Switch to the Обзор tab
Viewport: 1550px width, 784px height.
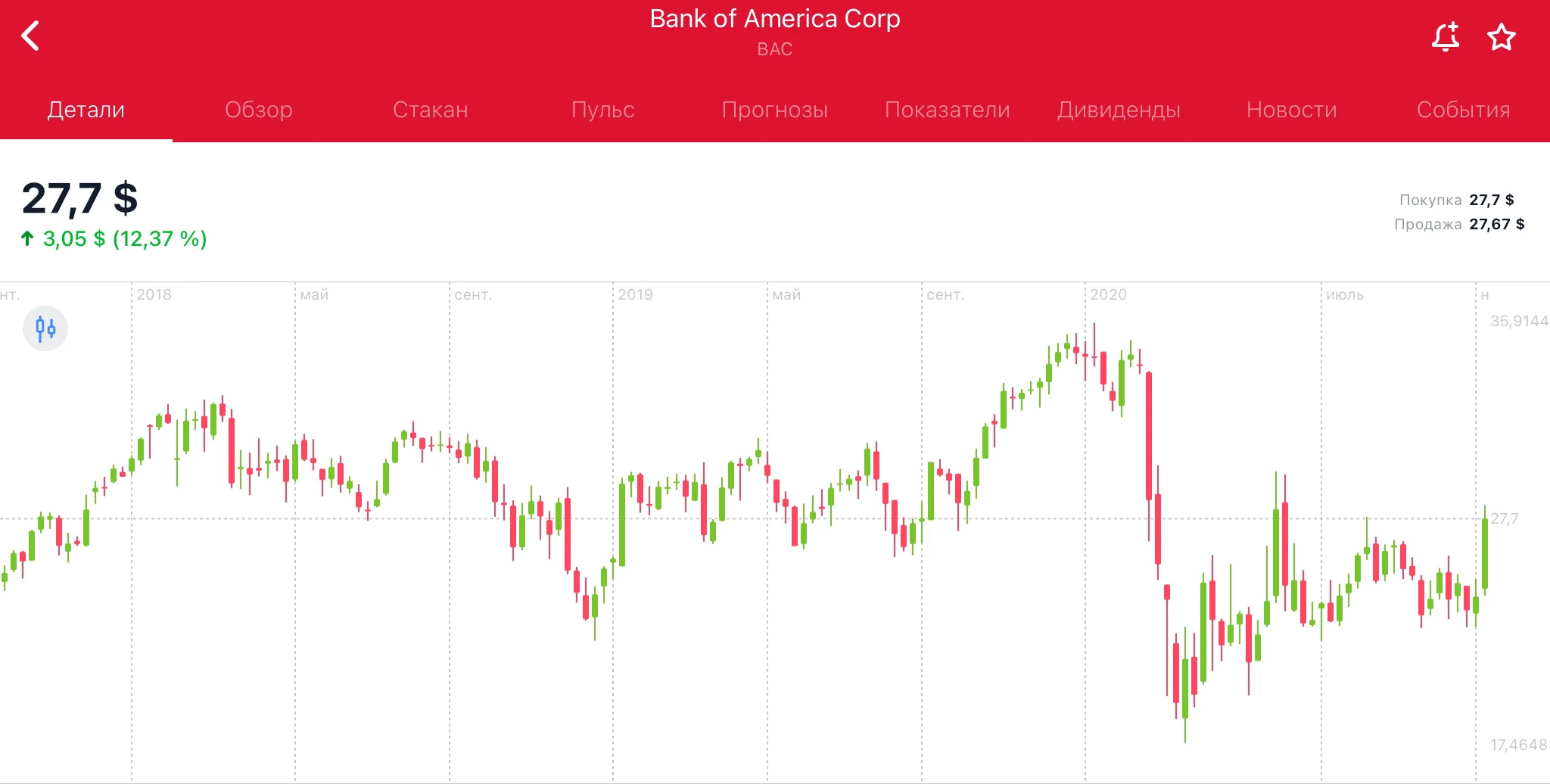[x=259, y=110]
